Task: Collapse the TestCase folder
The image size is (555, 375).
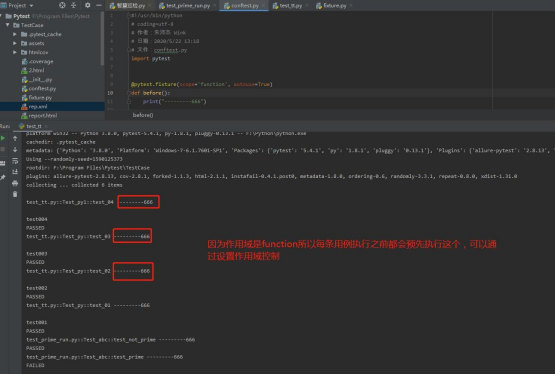Action: click(7, 25)
